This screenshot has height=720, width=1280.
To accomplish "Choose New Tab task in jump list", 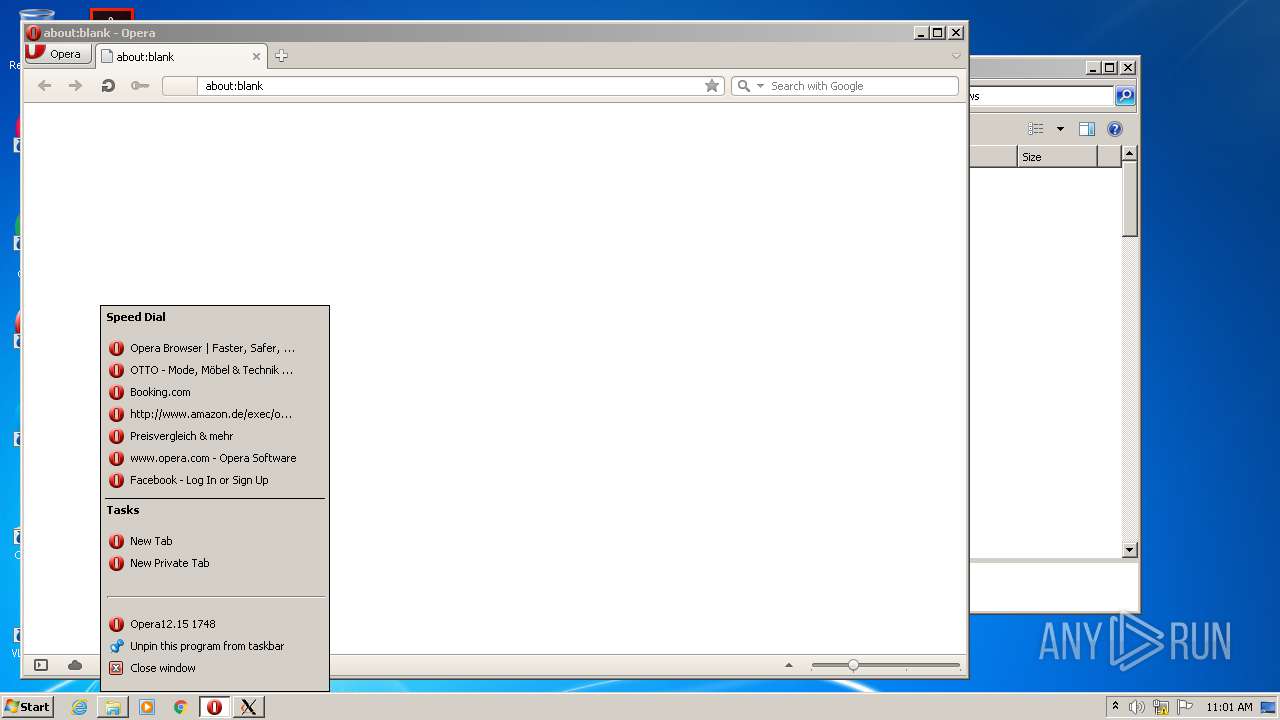I will pyautogui.click(x=215, y=541).
